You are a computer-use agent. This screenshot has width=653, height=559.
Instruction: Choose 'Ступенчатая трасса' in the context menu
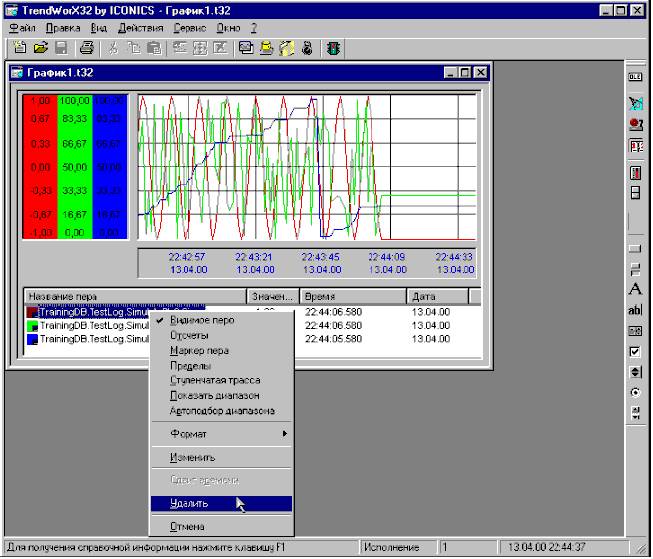(221, 380)
